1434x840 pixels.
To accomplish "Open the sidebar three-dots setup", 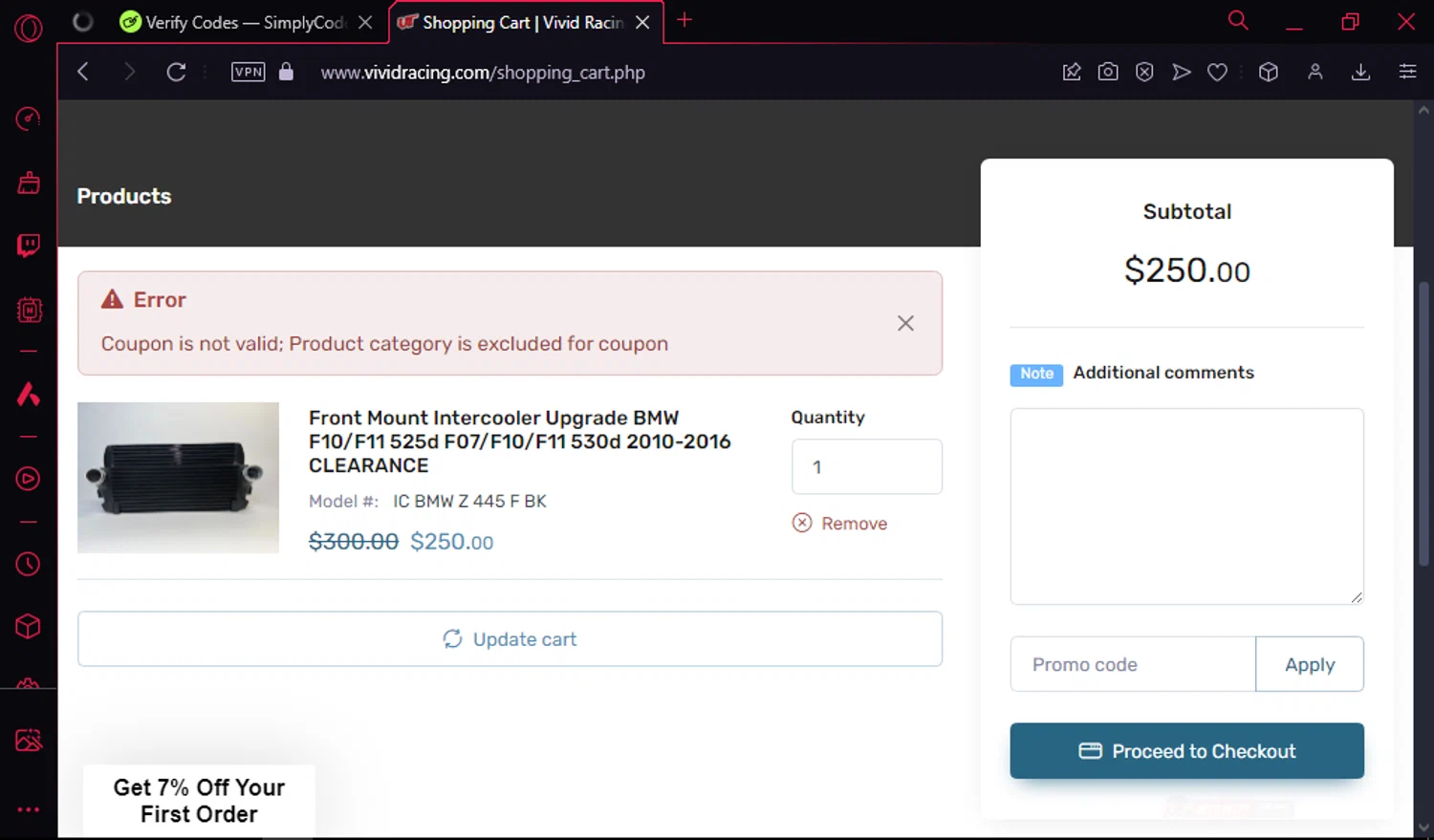I will (x=29, y=809).
